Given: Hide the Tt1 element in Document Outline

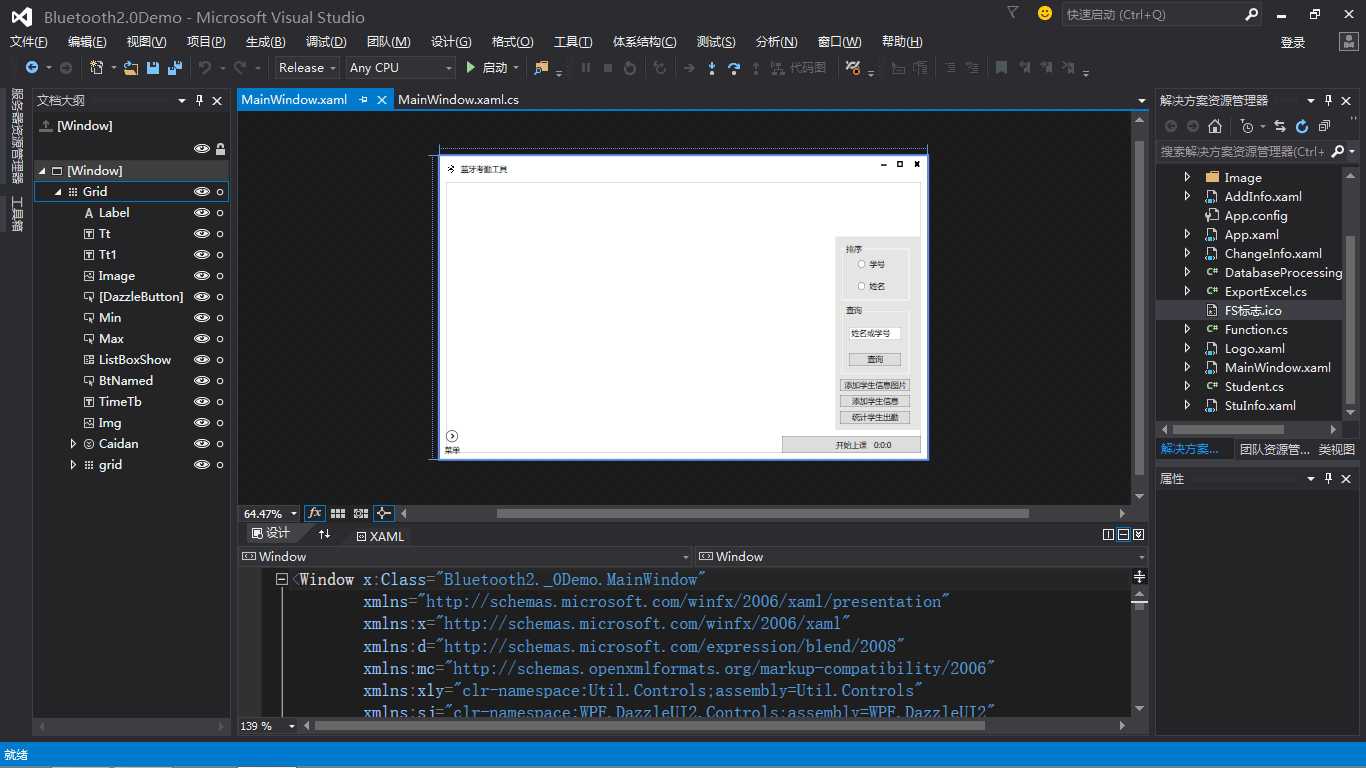Looking at the screenshot, I should coord(202,255).
